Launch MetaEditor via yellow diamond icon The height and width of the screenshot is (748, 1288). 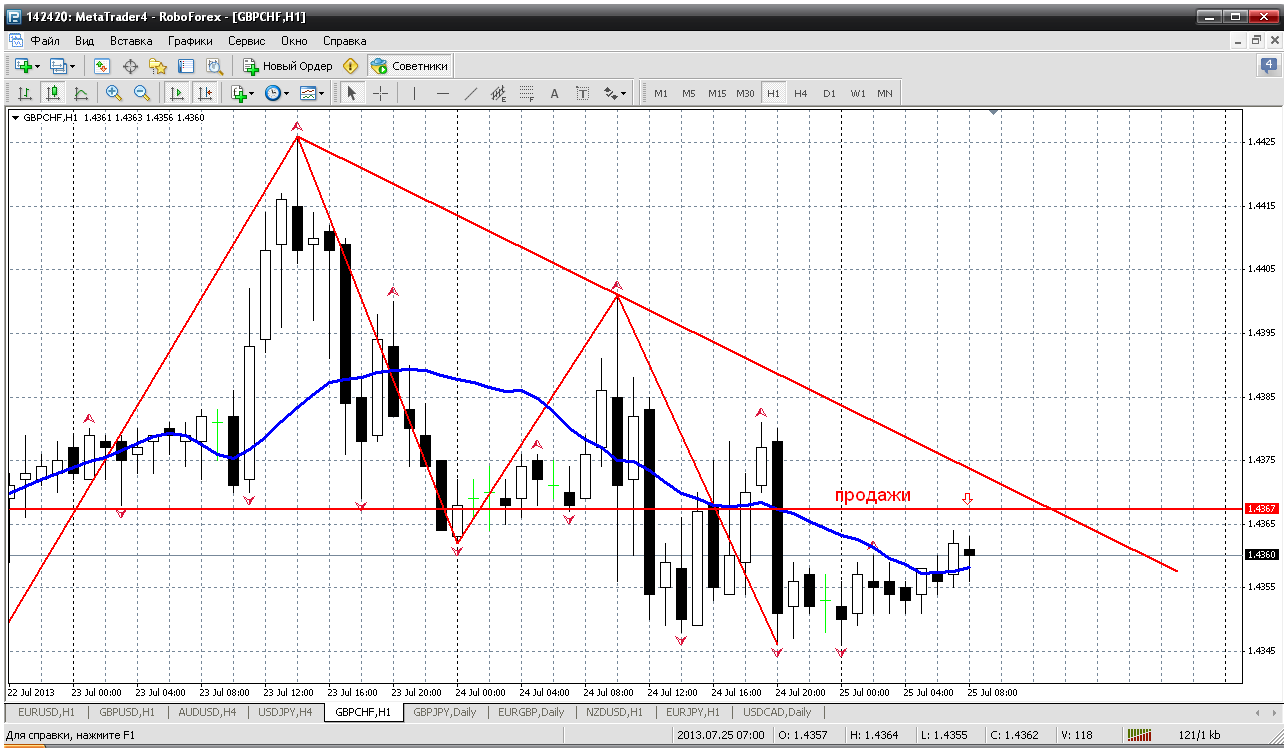pos(350,66)
